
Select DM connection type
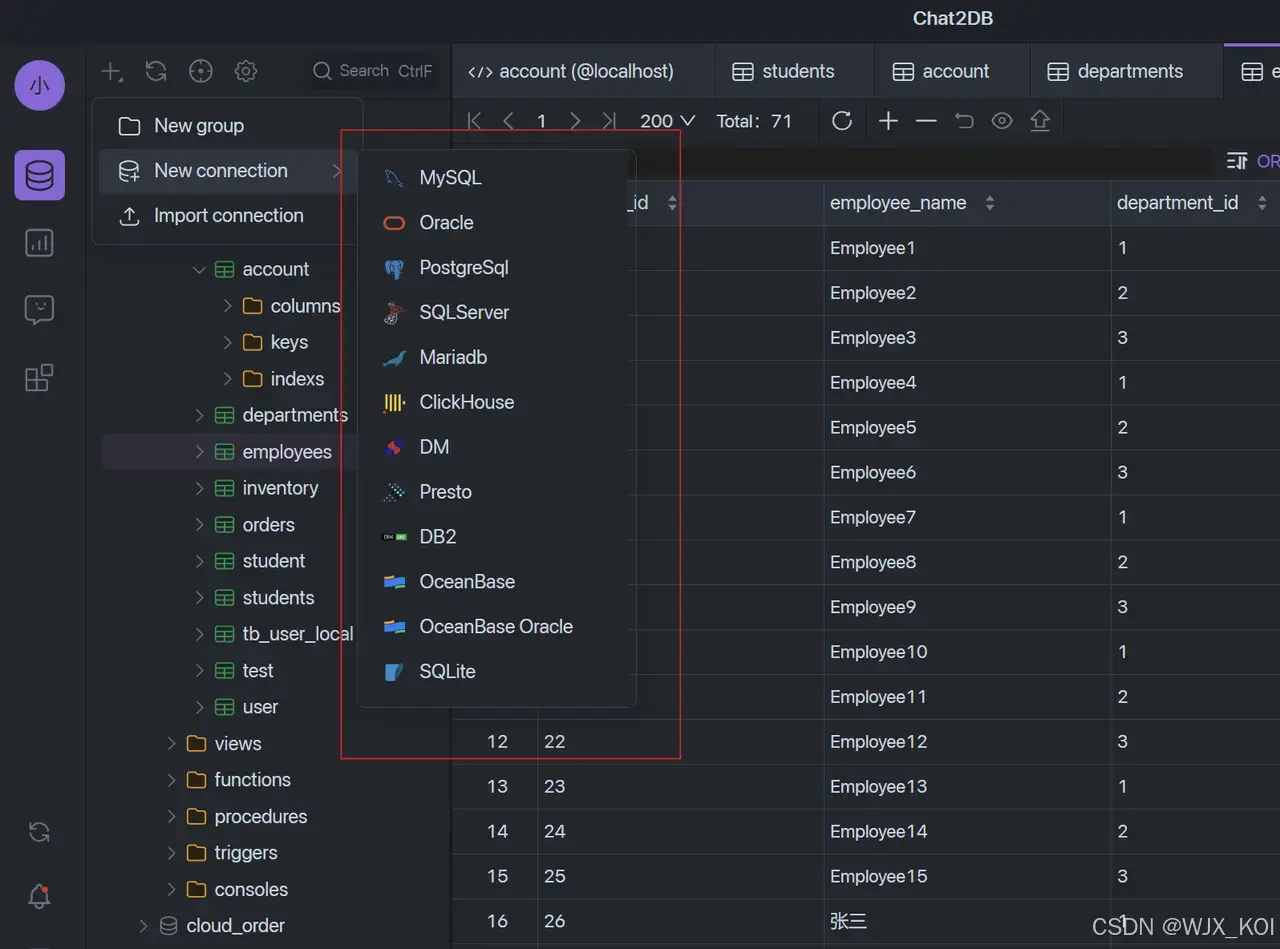pyautogui.click(x=497, y=447)
